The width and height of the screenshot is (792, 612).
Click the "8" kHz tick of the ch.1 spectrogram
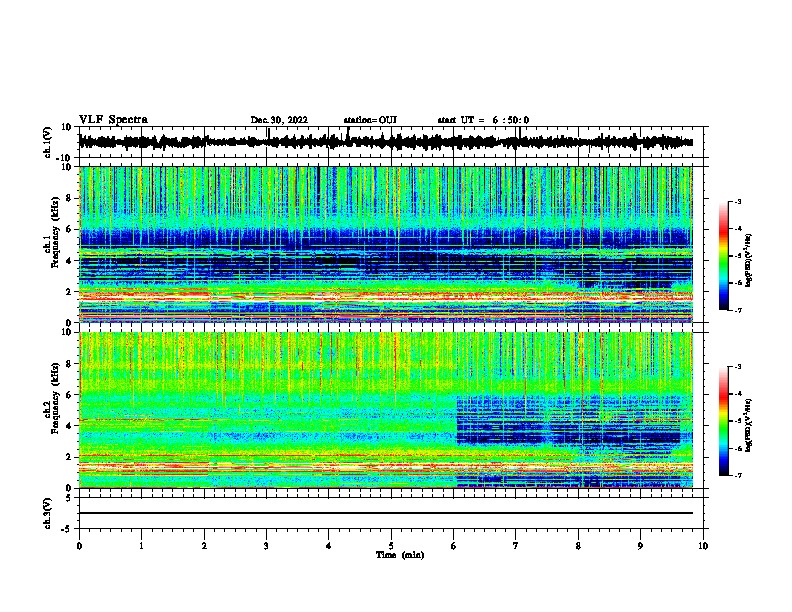(x=69, y=198)
